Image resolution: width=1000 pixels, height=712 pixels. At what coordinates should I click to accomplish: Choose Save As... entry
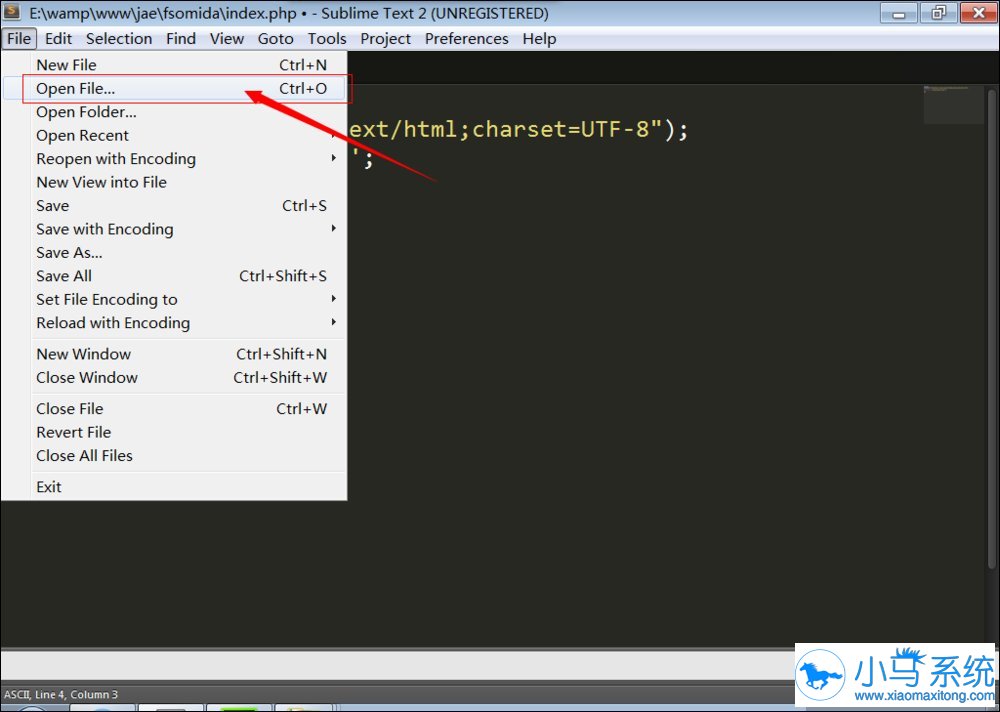click(x=174, y=253)
